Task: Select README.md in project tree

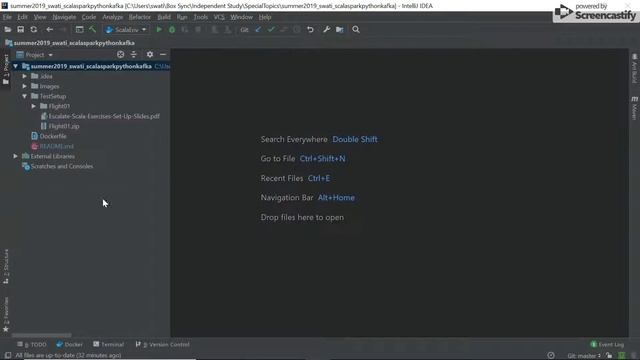Action: pyautogui.click(x=52, y=146)
